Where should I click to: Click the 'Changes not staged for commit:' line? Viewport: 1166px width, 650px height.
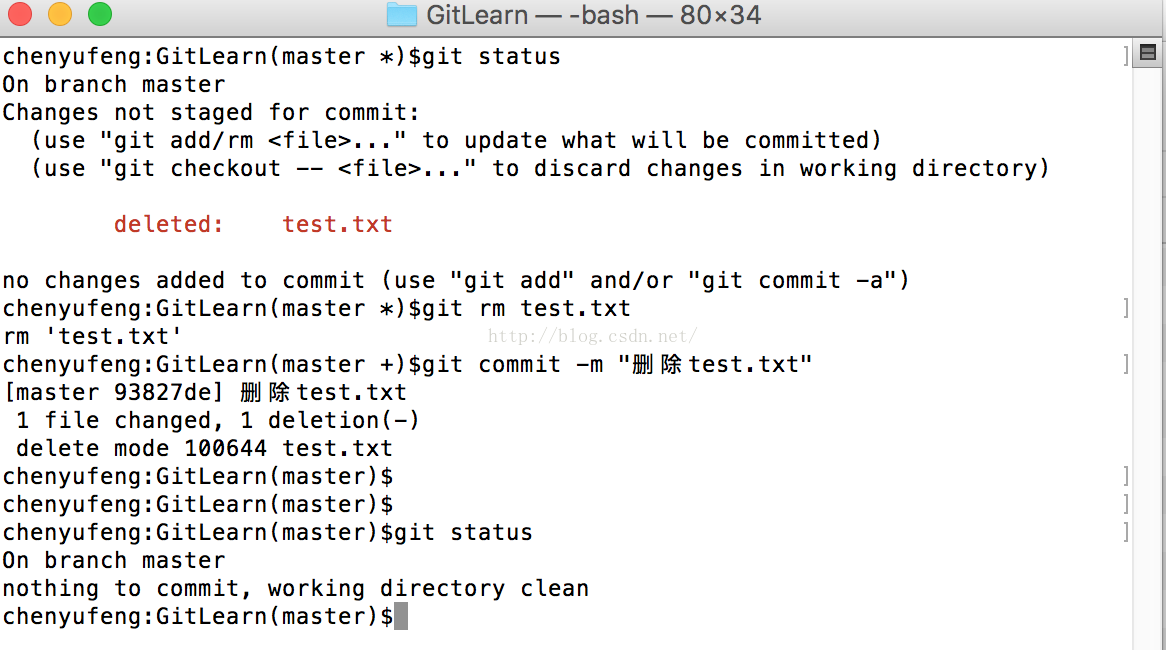210,113
